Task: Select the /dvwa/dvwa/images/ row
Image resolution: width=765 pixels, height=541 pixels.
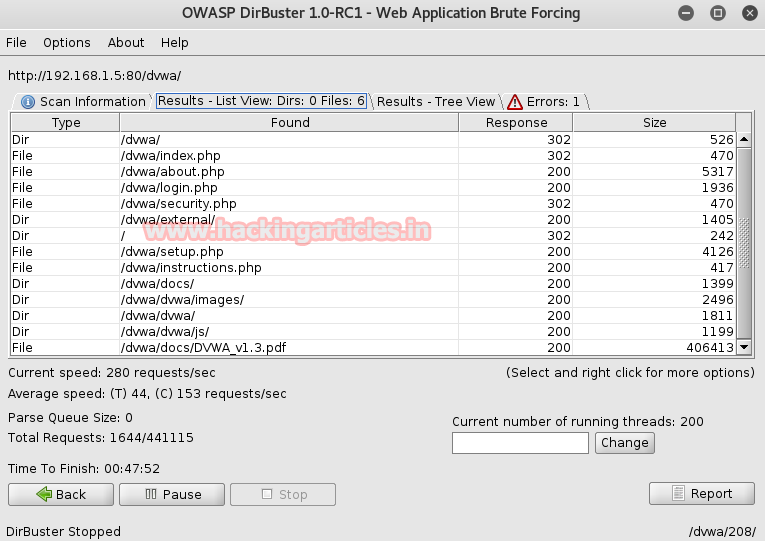Action: (x=373, y=300)
